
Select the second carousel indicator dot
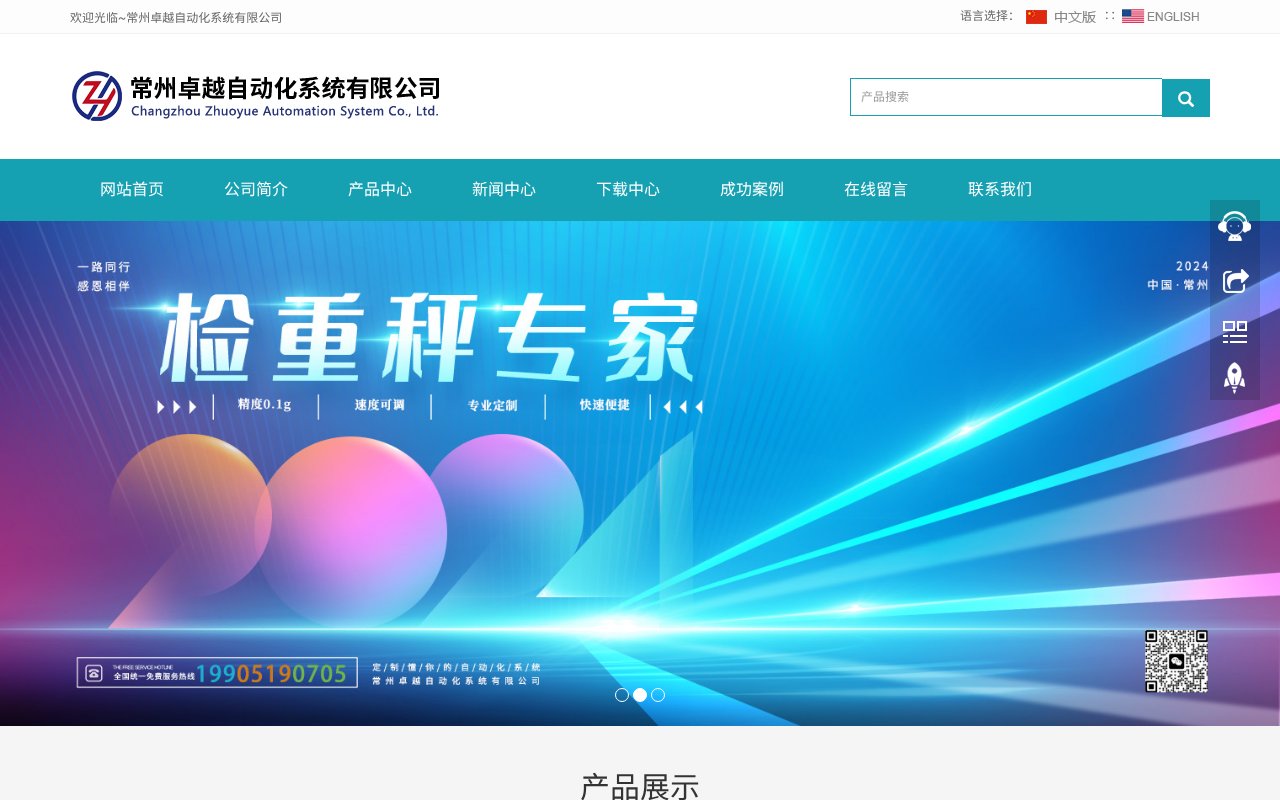[640, 695]
